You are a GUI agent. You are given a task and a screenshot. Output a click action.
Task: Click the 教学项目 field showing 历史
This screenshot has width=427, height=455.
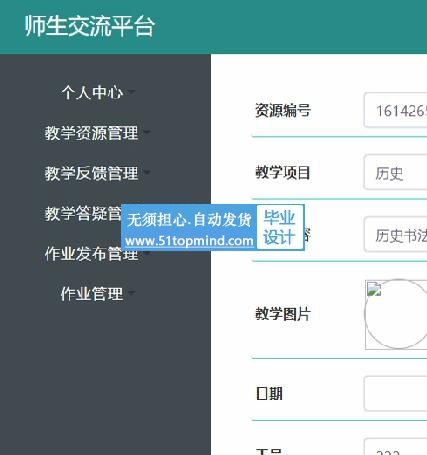click(x=395, y=173)
